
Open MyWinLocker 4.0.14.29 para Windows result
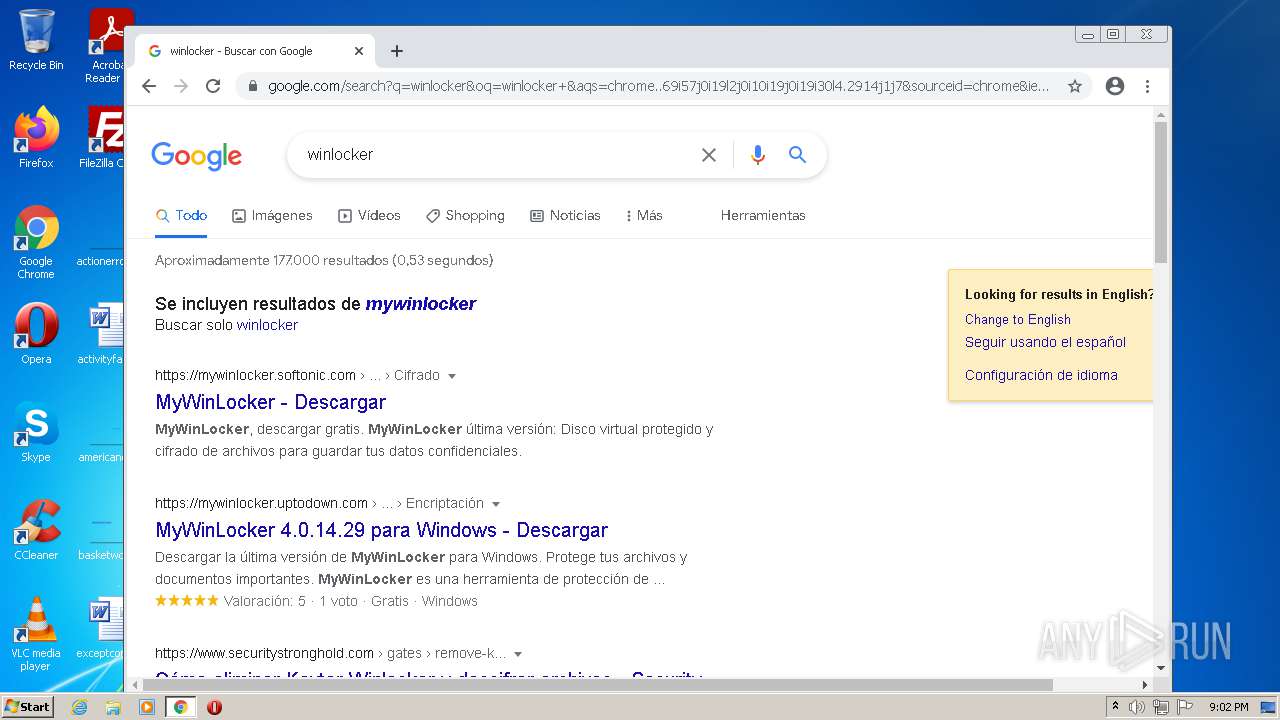click(x=382, y=530)
